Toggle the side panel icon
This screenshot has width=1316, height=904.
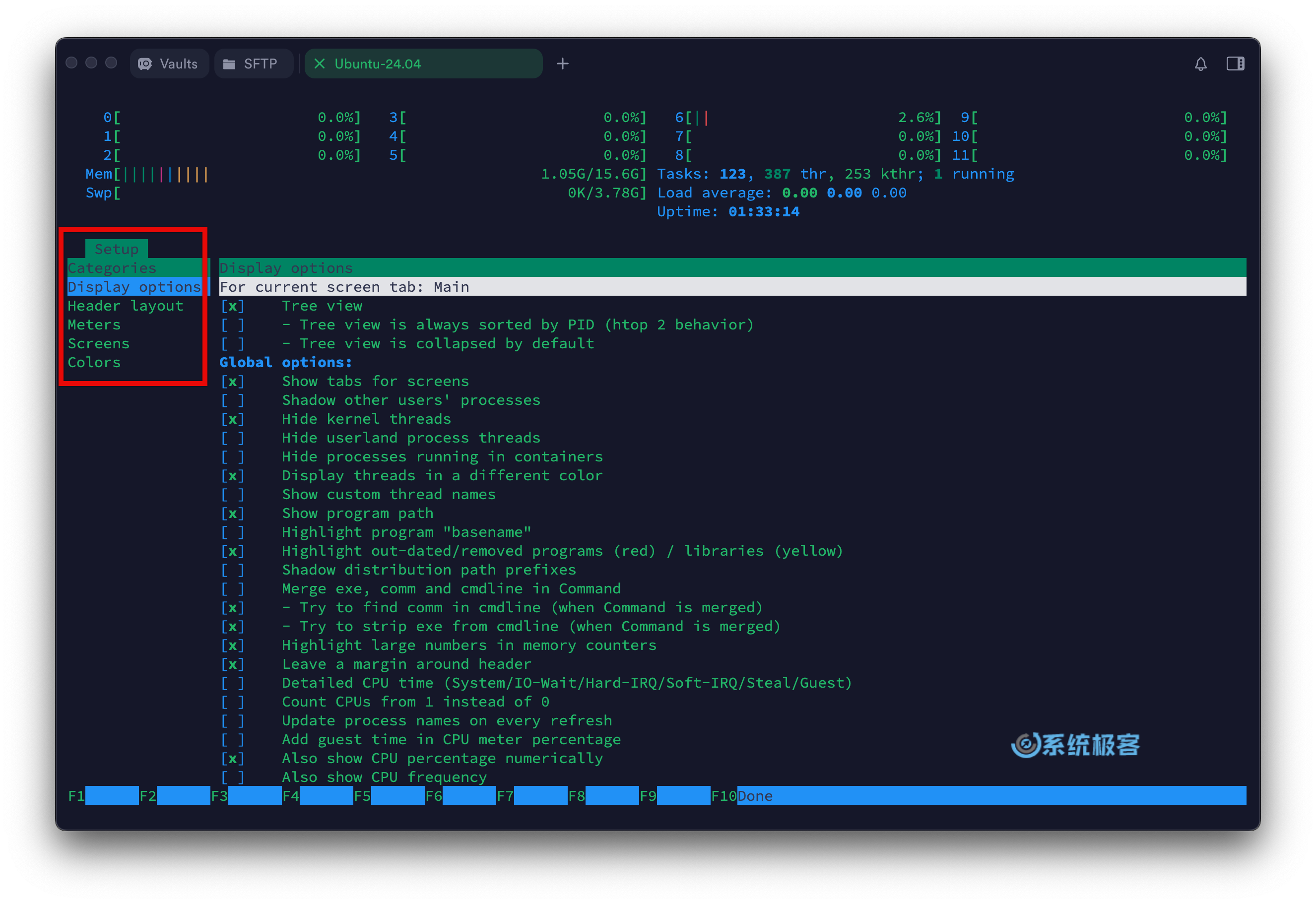1235,64
